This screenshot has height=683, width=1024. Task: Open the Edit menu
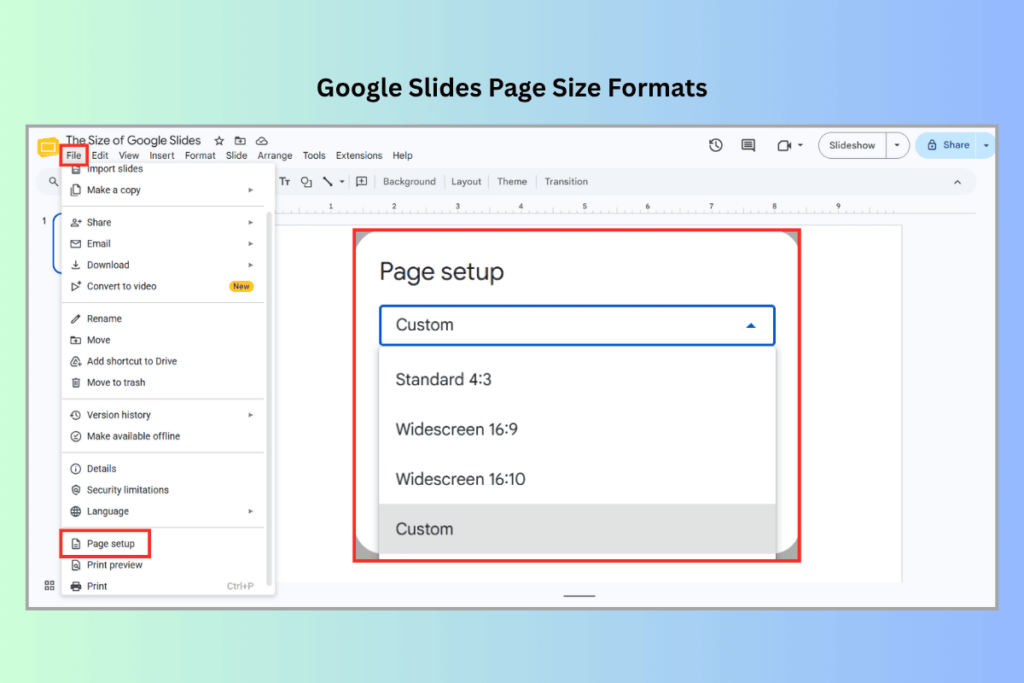(x=100, y=155)
